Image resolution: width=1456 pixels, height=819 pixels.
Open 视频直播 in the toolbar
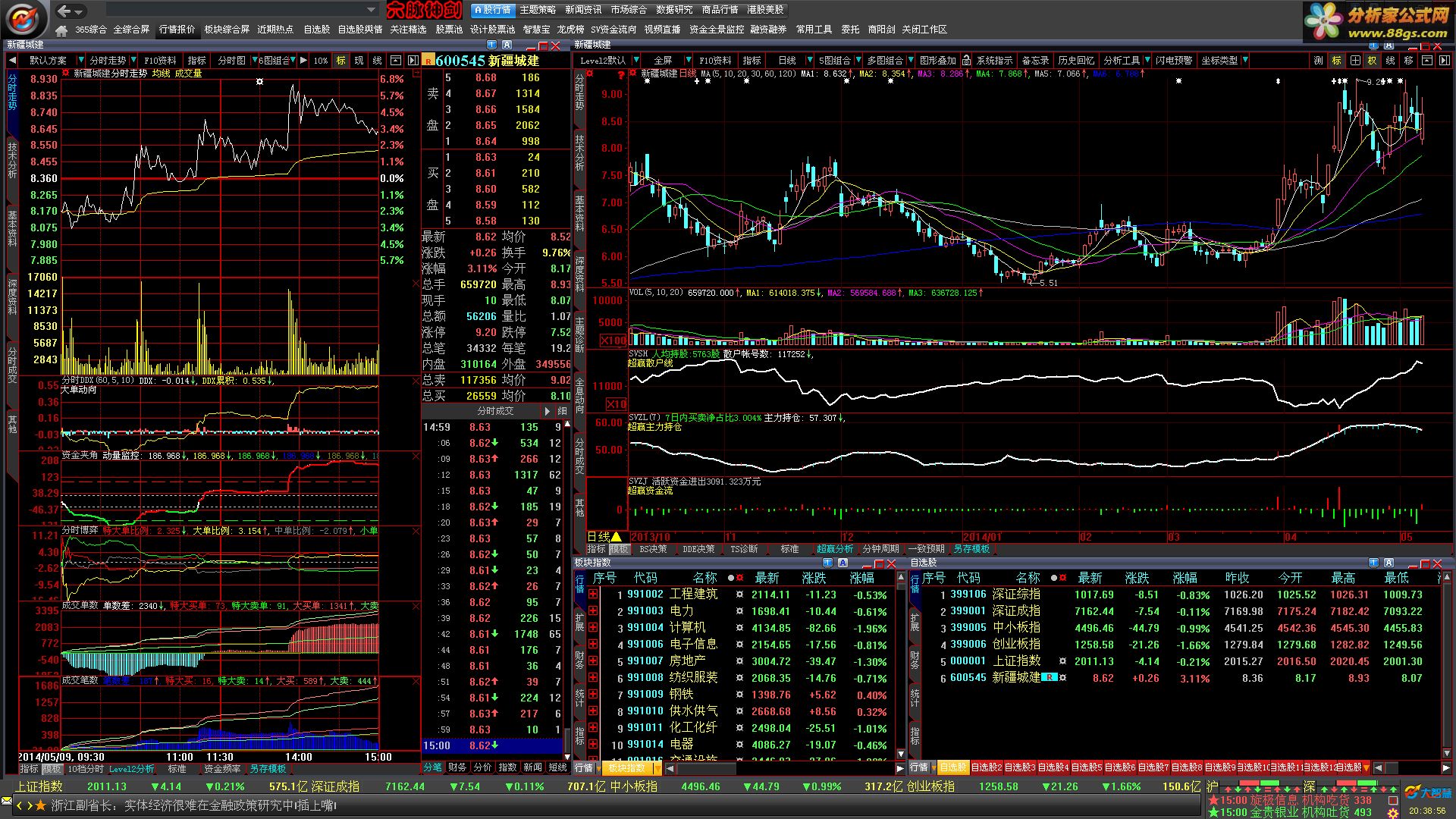pos(662,30)
